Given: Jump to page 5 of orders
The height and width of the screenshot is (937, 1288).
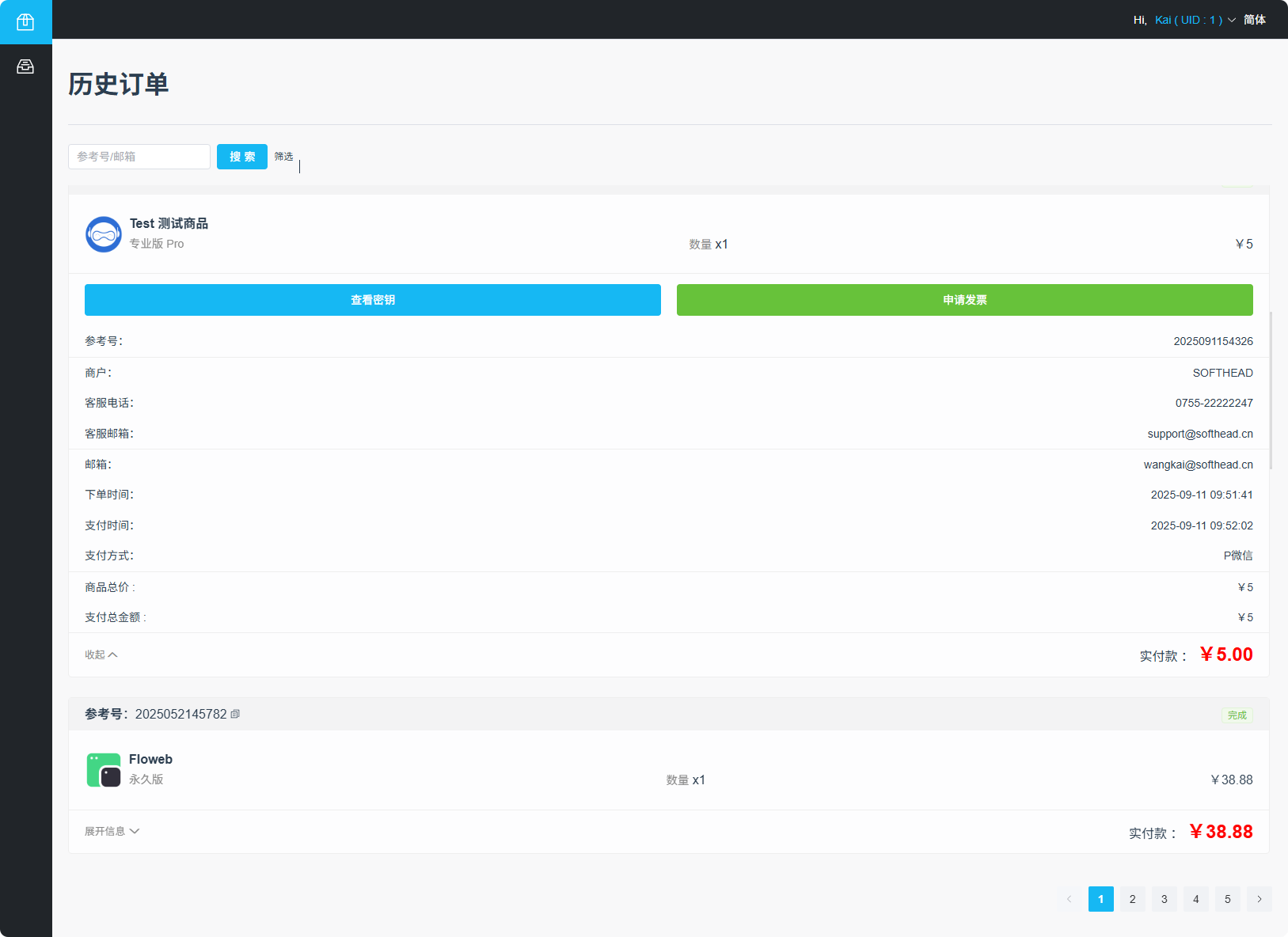Looking at the screenshot, I should pyautogui.click(x=1227, y=899).
